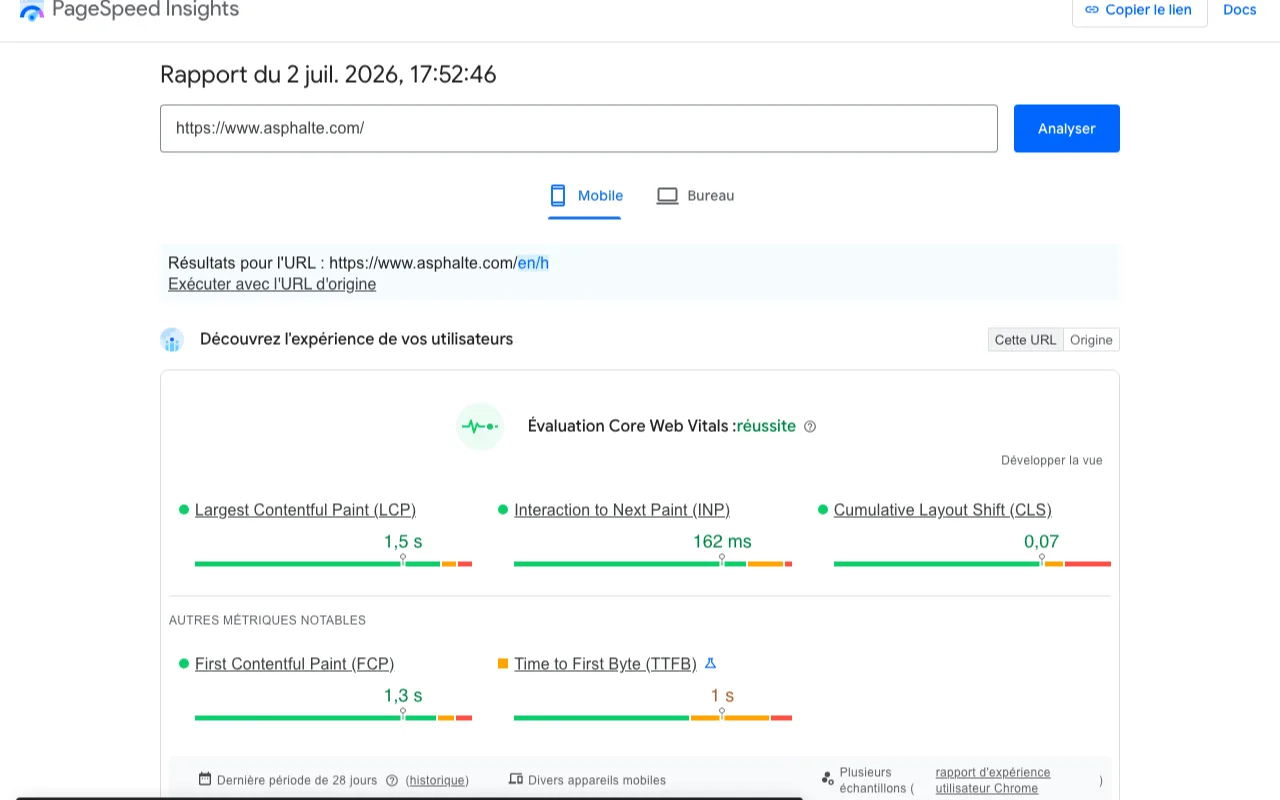Open Largest Contentful Paint (LCP) link

coord(305,510)
